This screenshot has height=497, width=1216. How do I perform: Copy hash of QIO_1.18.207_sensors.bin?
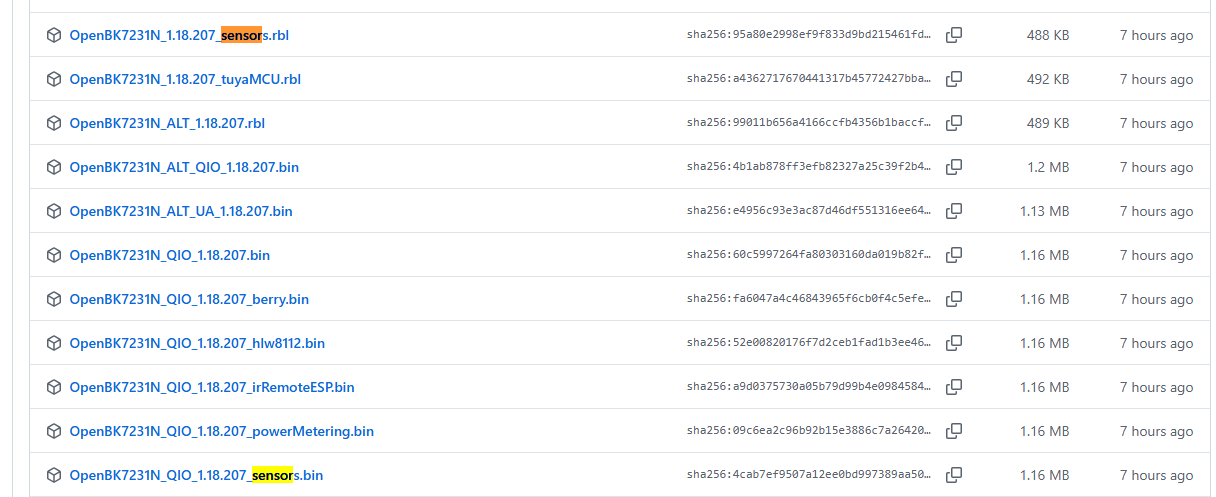point(954,475)
